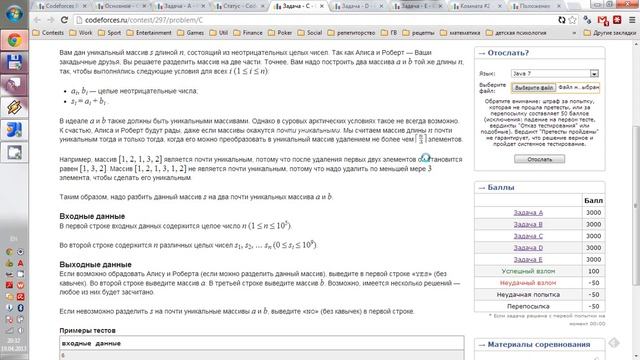Open the yellow lightning app on taskbar
The width and height of the screenshot is (640, 360).
coord(14,107)
